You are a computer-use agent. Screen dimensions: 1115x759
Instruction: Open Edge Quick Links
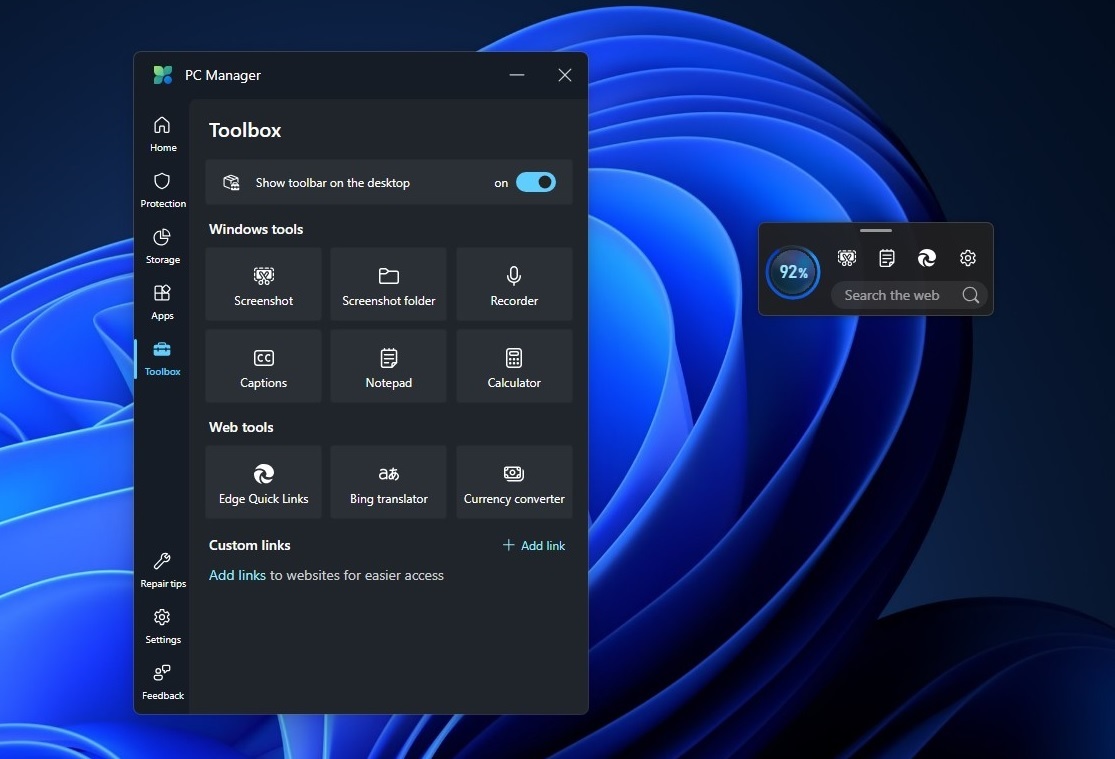pos(263,482)
